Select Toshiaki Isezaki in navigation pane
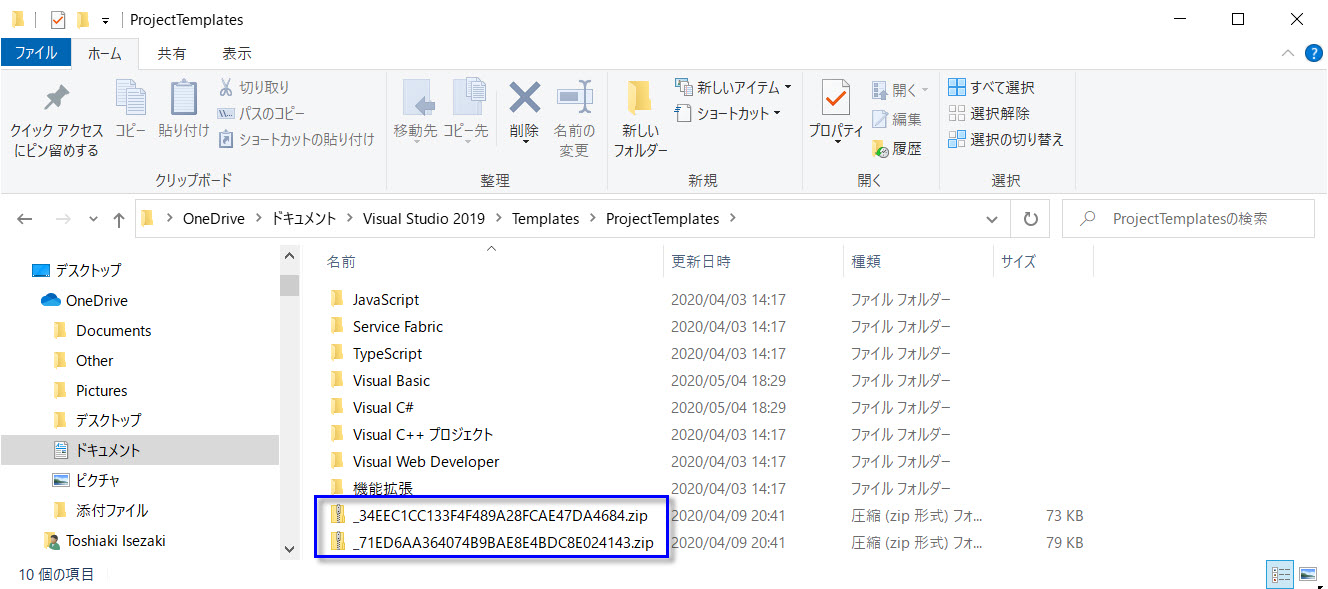 coord(105,541)
